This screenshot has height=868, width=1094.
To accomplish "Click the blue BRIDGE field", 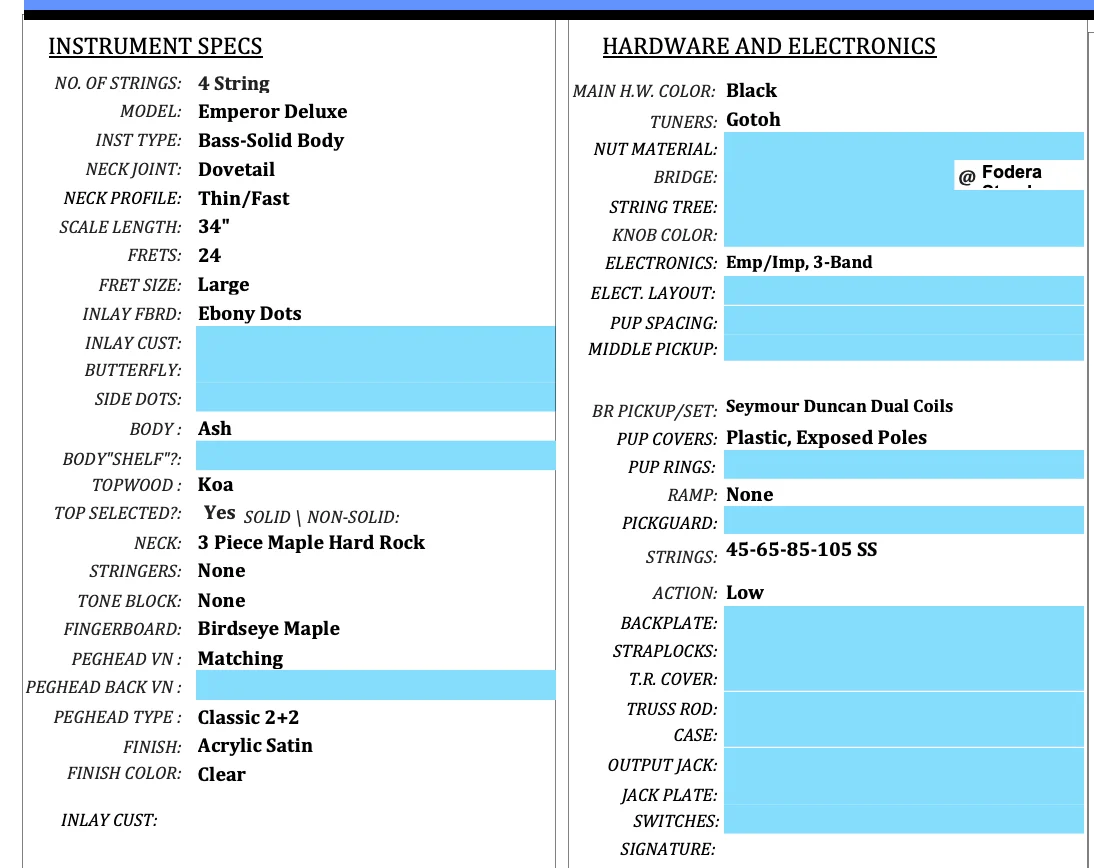I will click(x=839, y=175).
